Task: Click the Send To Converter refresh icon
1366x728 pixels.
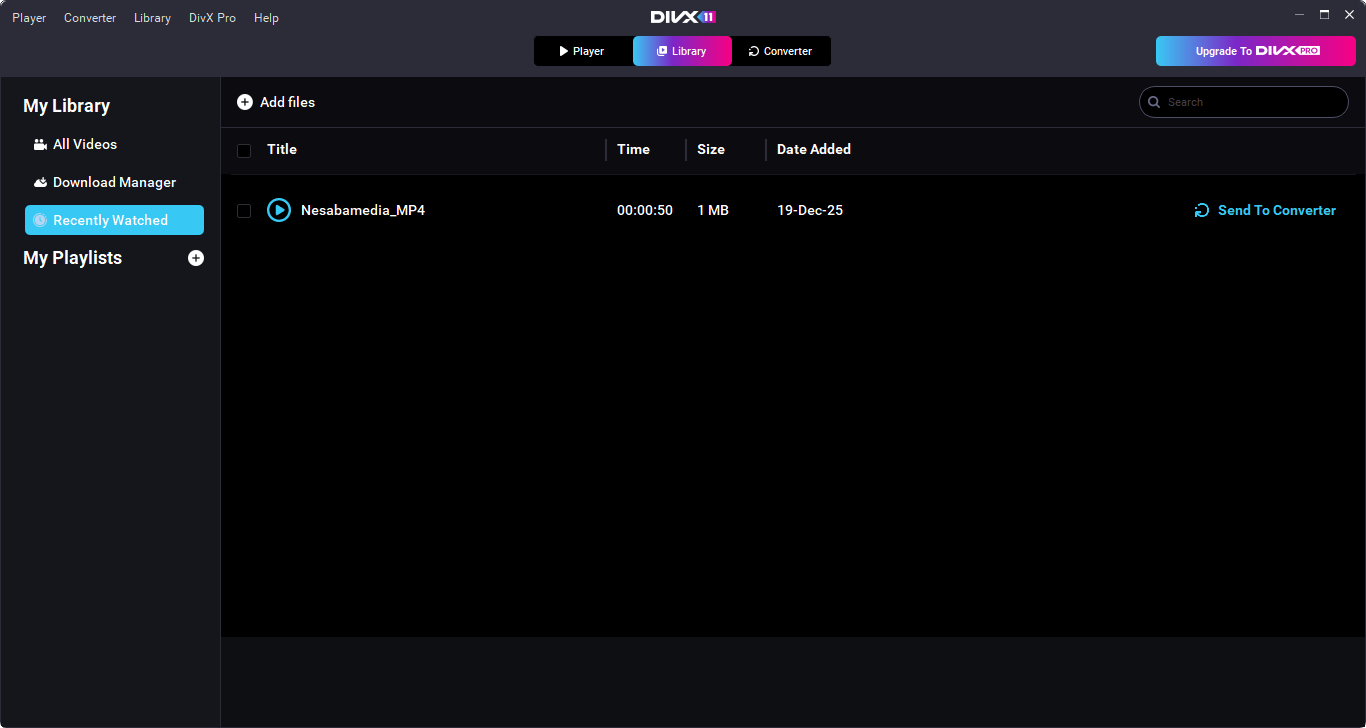Action: coord(1202,210)
